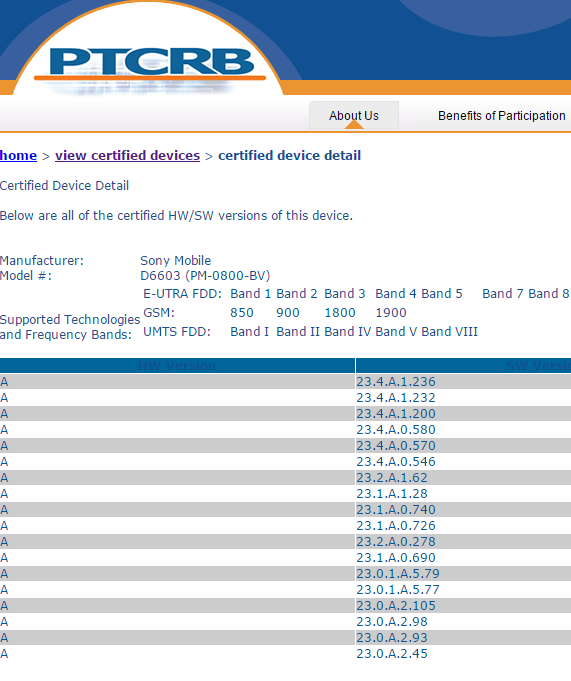Click the Sony Mobile manufacturer value
571x681 pixels.
[x=175, y=260]
